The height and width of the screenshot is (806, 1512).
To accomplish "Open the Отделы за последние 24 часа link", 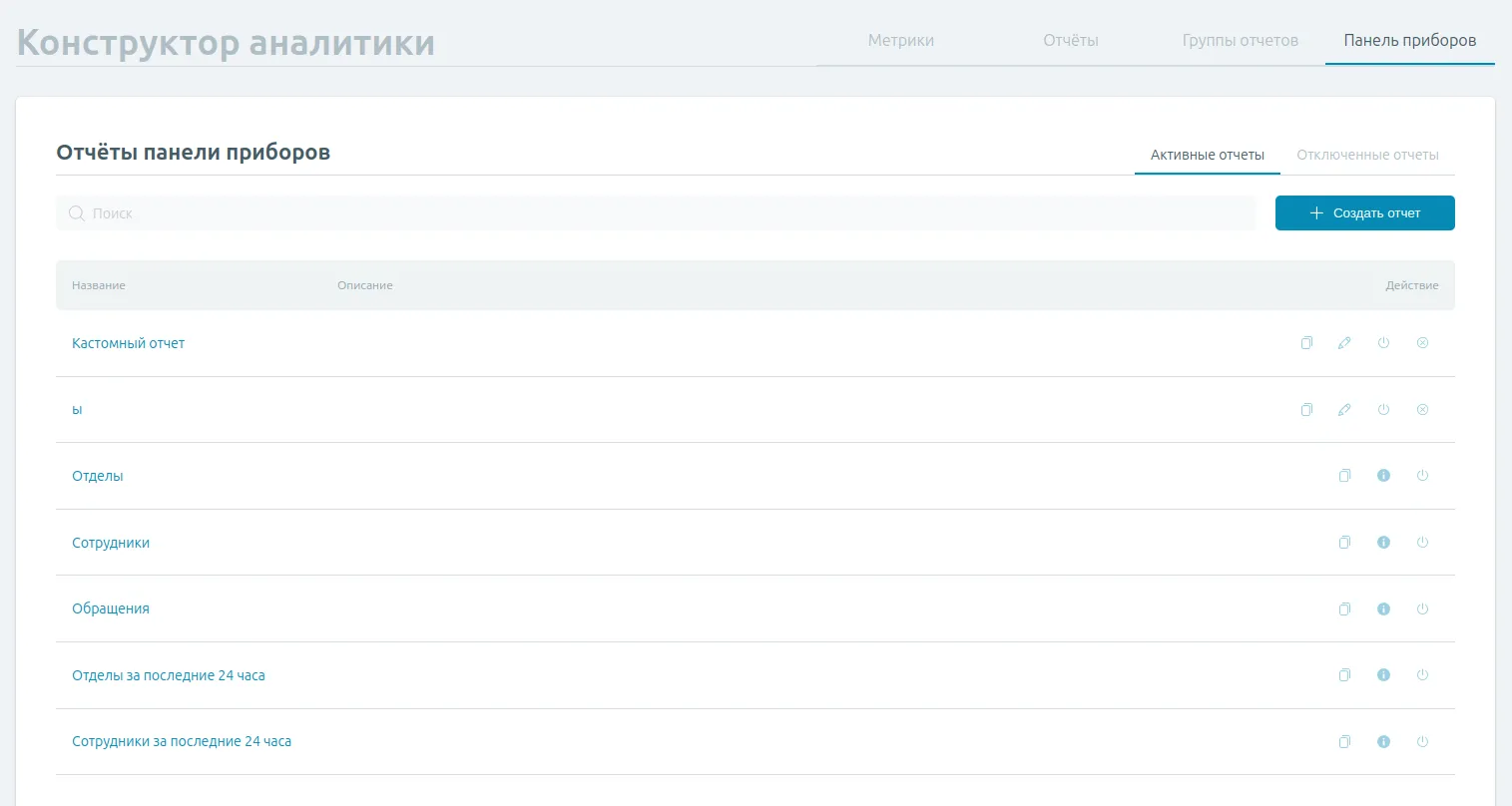I will click(x=169, y=676).
